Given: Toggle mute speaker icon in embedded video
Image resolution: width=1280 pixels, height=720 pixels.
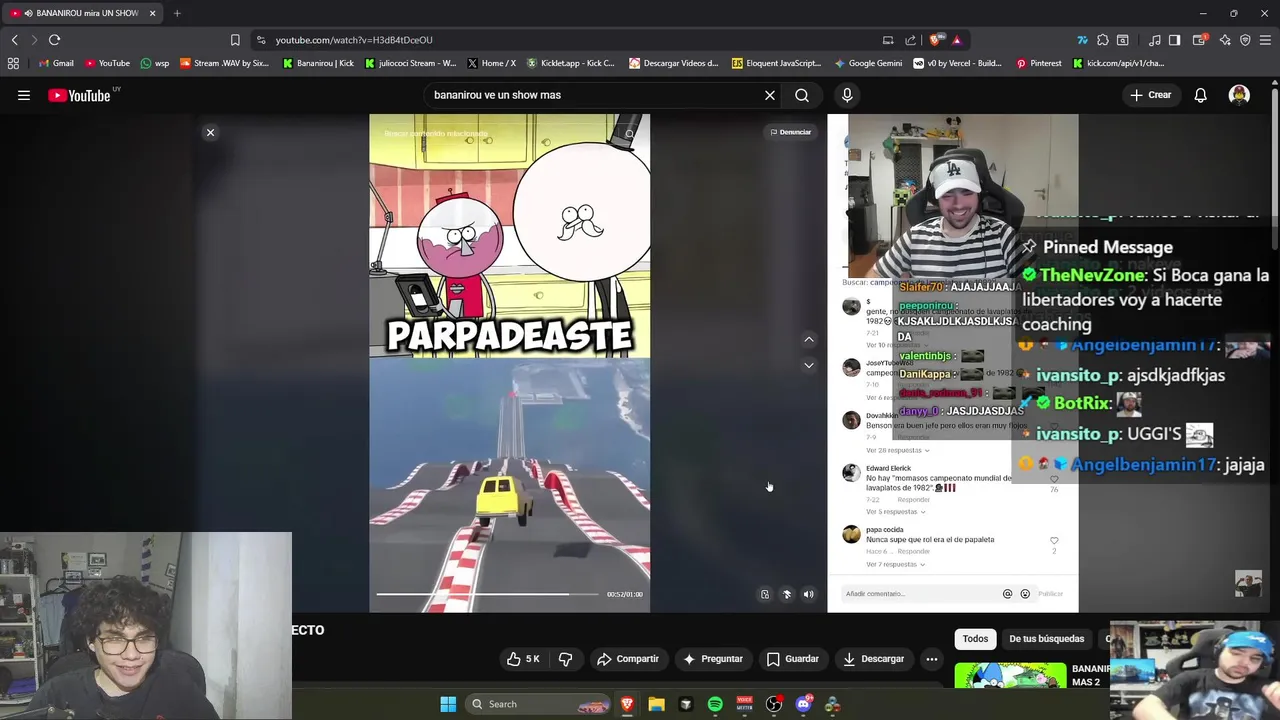Looking at the screenshot, I should [809, 594].
